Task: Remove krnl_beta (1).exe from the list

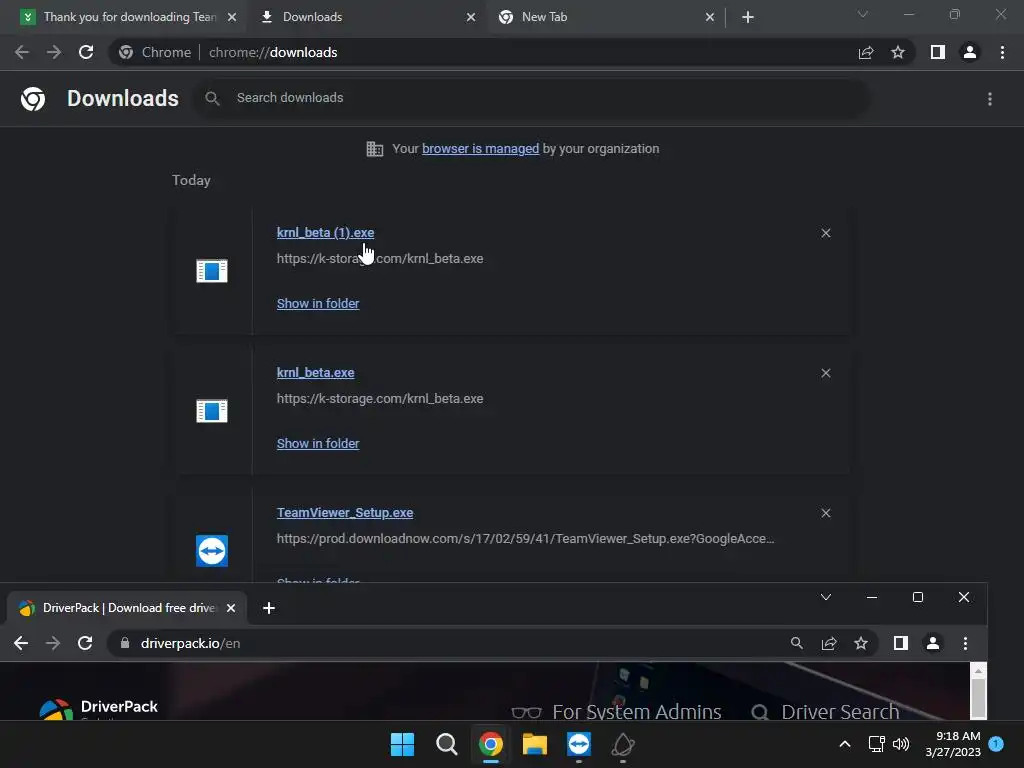Action: pyautogui.click(x=826, y=233)
